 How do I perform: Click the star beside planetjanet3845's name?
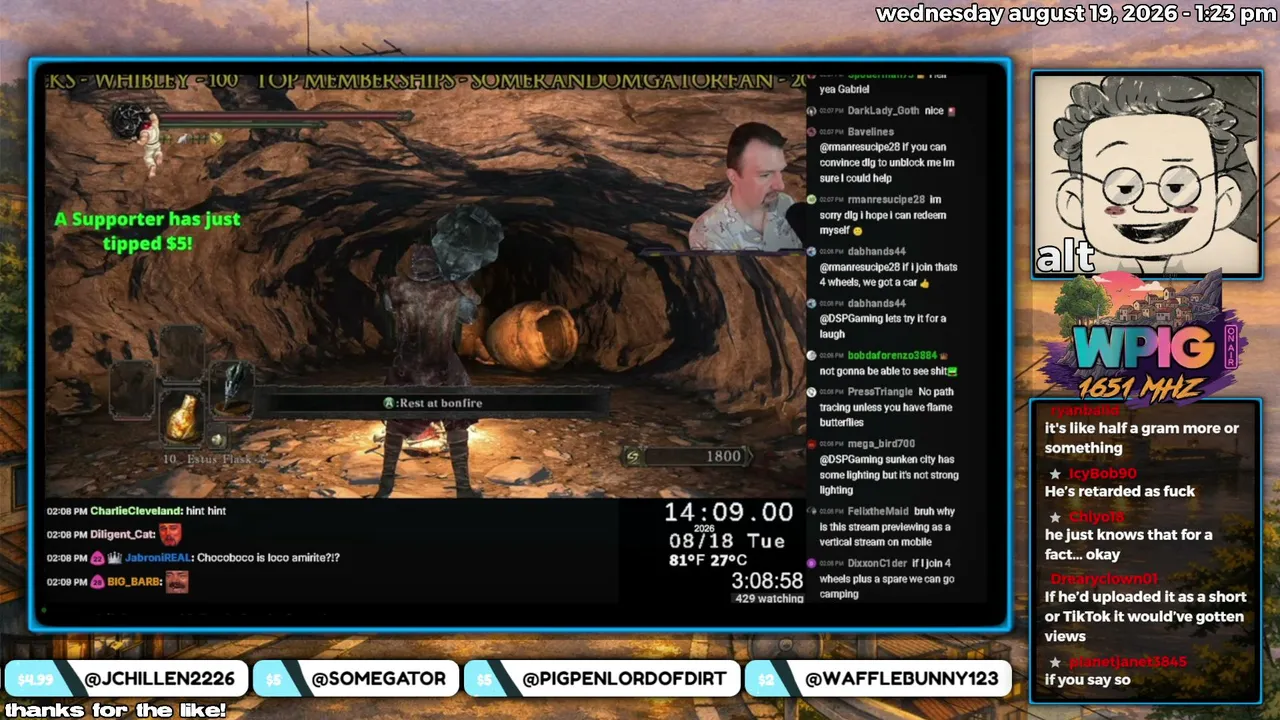pos(1055,662)
